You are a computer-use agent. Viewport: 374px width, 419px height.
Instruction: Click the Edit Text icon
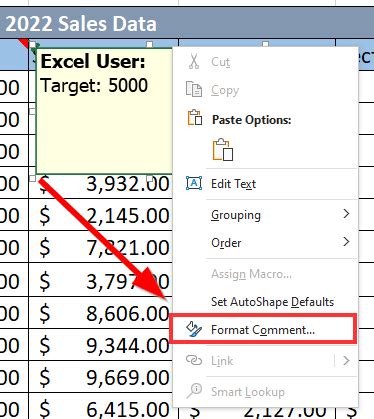[x=194, y=183]
